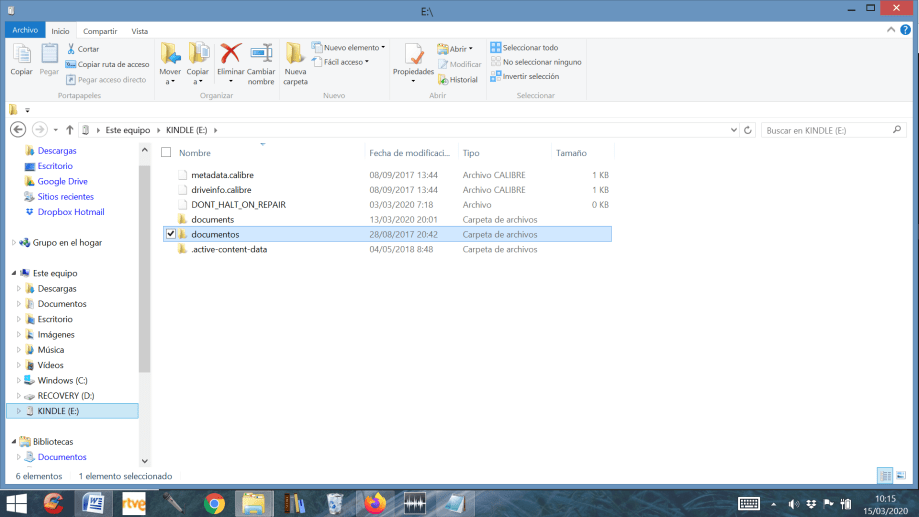The width and height of the screenshot is (919, 517).
Task: Refresh the current folder view
Action: click(x=748, y=130)
